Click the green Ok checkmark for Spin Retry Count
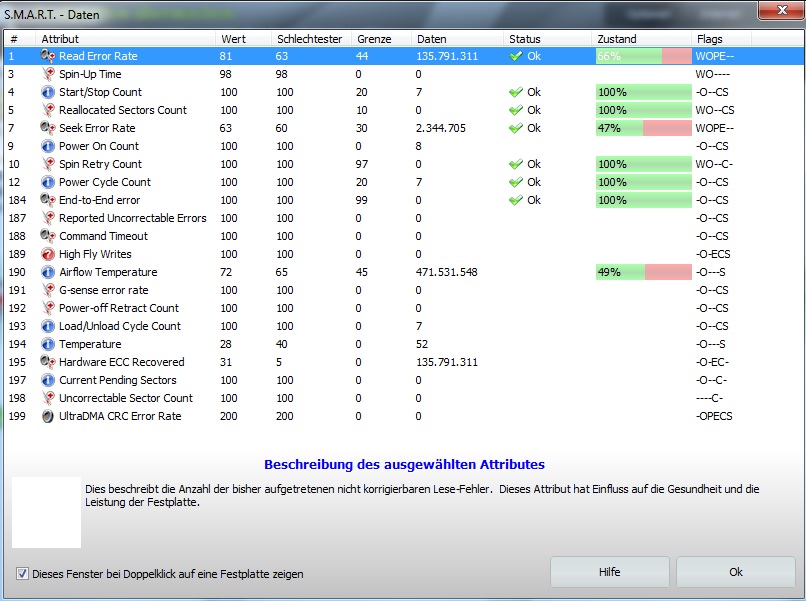Image resolution: width=806 pixels, height=601 pixels. pos(516,164)
